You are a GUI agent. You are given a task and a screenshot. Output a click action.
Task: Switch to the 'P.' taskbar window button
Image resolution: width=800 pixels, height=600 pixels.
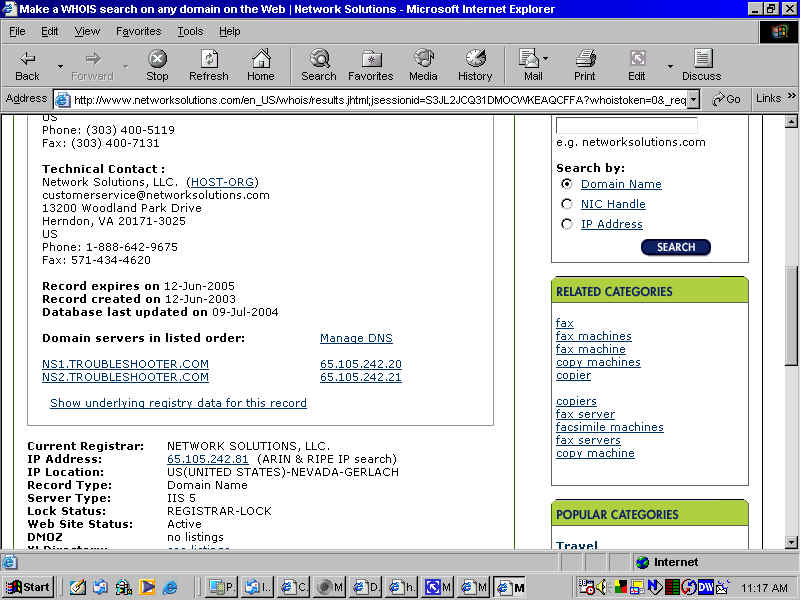[x=222, y=587]
